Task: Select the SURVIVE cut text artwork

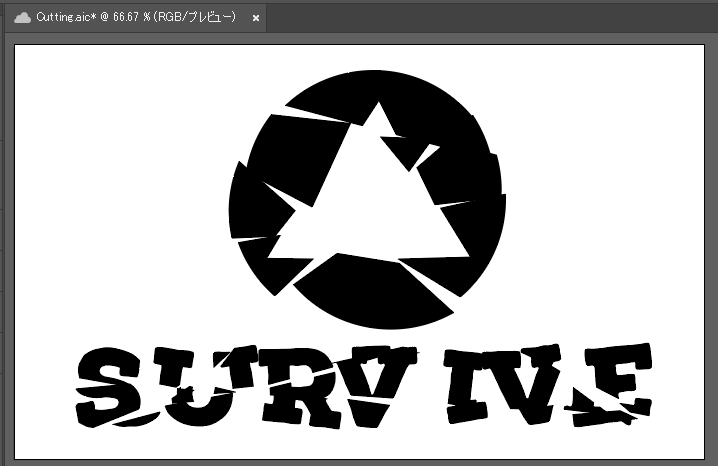Action: (364, 386)
